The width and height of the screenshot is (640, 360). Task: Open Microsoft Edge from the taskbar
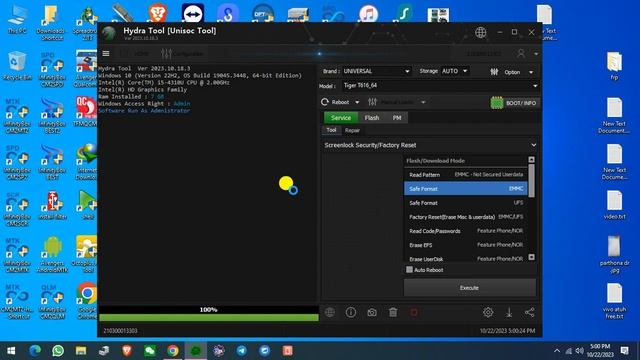pos(35,351)
